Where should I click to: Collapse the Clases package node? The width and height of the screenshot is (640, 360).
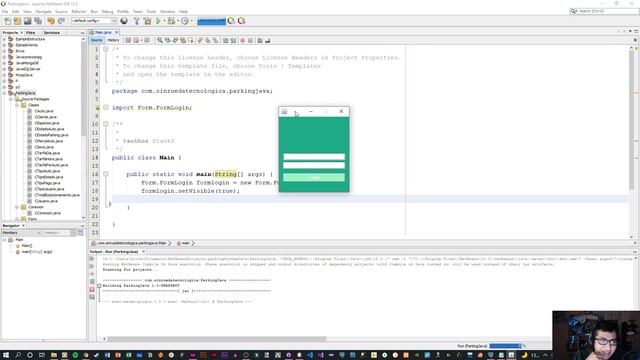click(x=17, y=105)
